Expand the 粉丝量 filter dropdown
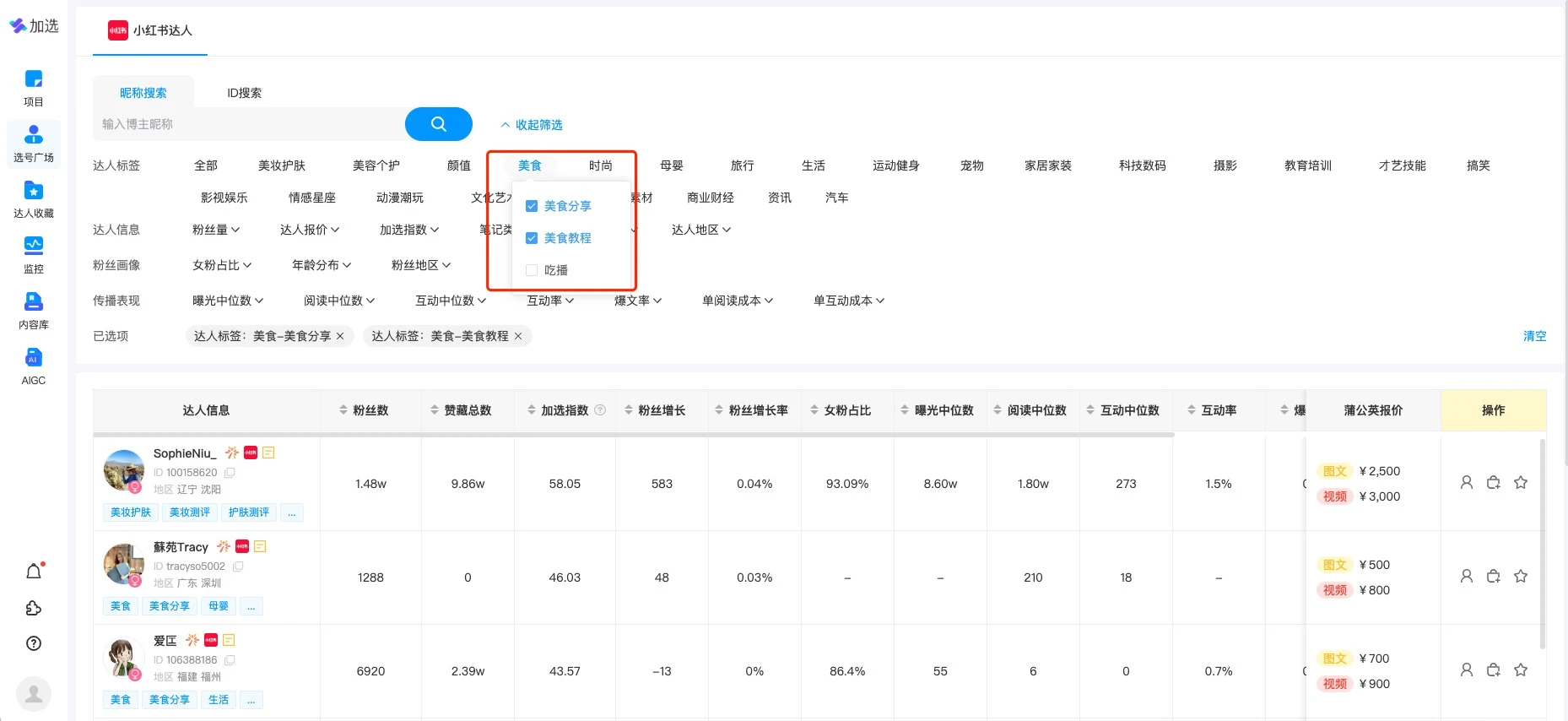Viewport: 1568px width, 721px height. pyautogui.click(x=216, y=230)
